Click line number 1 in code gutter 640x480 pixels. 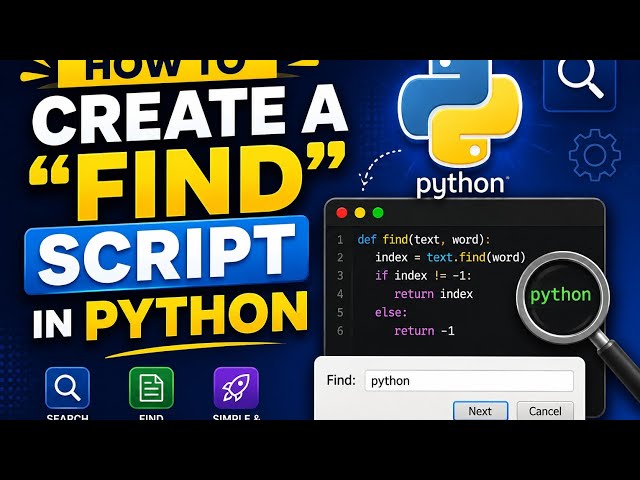coord(340,240)
